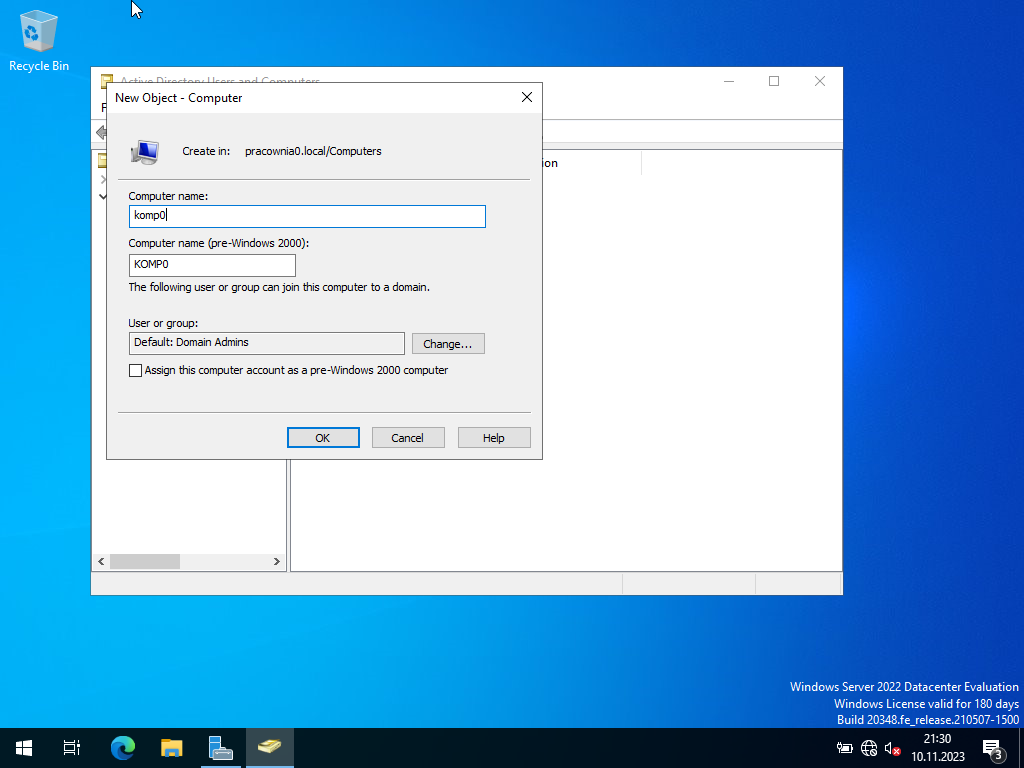The width and height of the screenshot is (1024, 768).
Task: Click the Change... button for user or group
Action: click(448, 344)
